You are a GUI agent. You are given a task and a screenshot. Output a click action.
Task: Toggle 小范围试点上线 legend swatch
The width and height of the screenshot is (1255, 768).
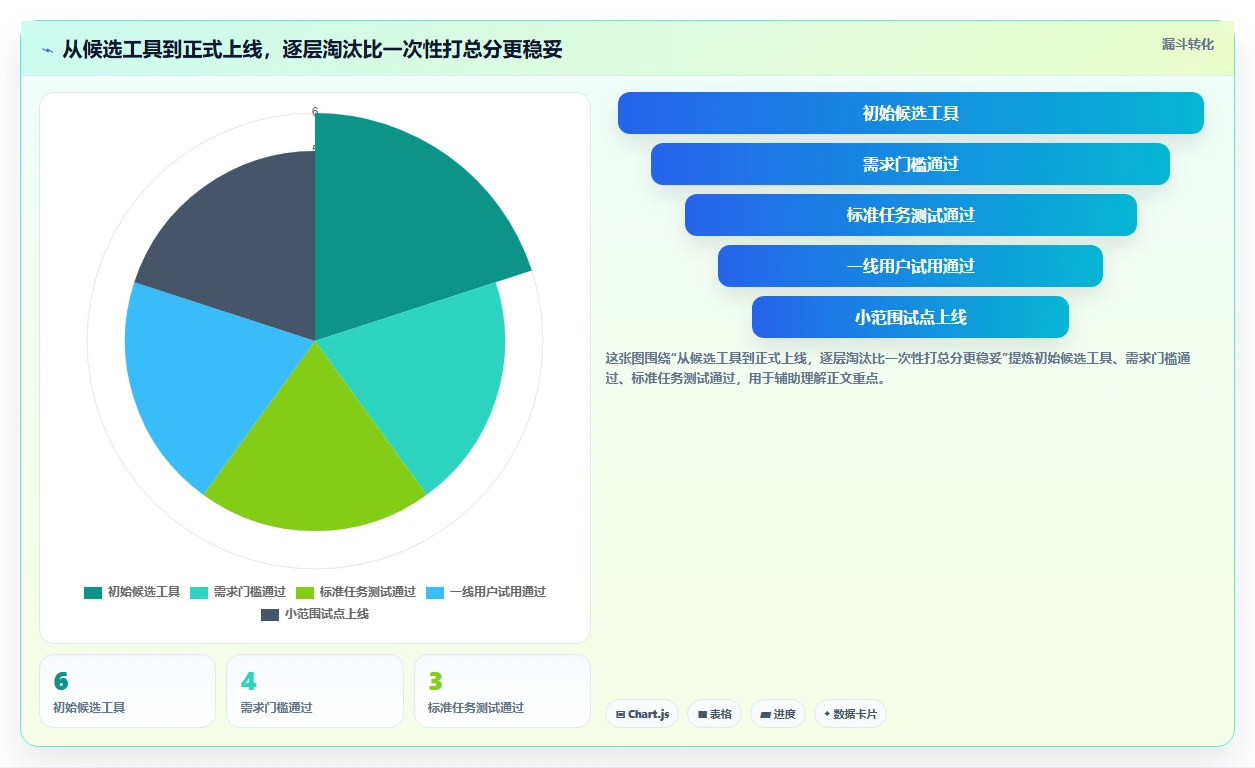(x=270, y=614)
